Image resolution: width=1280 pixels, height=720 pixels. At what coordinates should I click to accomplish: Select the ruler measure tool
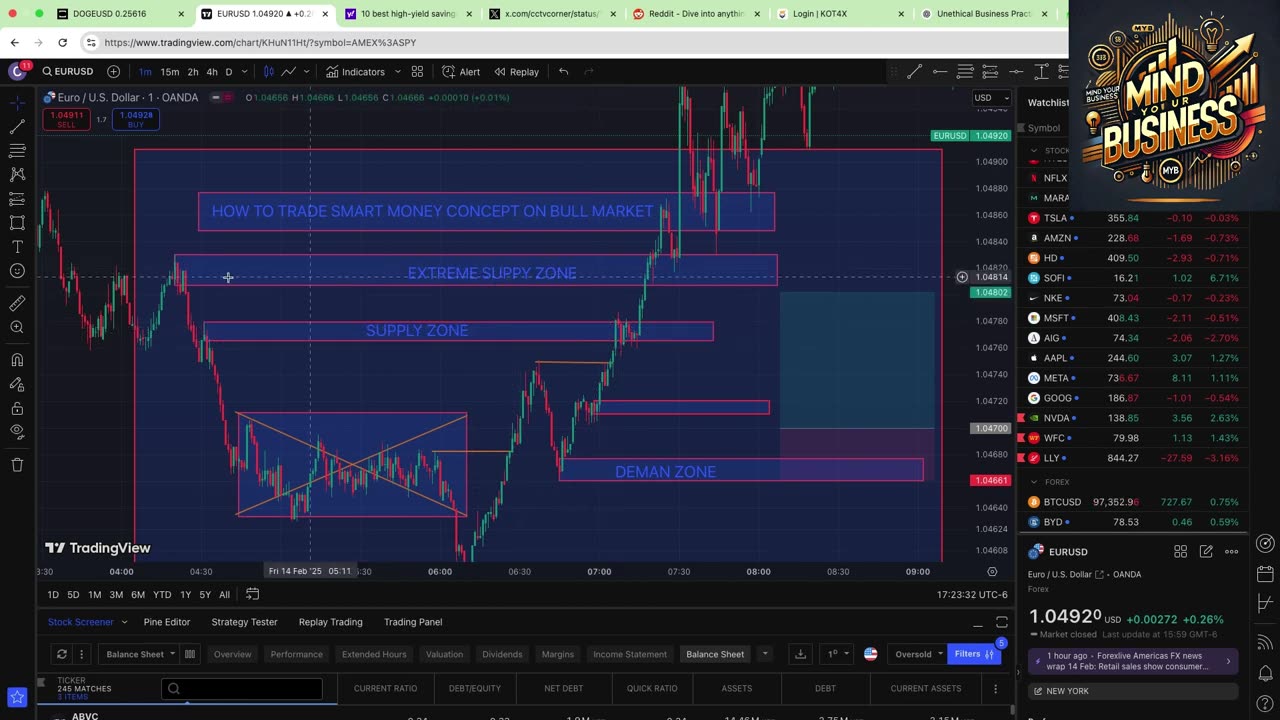pyautogui.click(x=17, y=303)
